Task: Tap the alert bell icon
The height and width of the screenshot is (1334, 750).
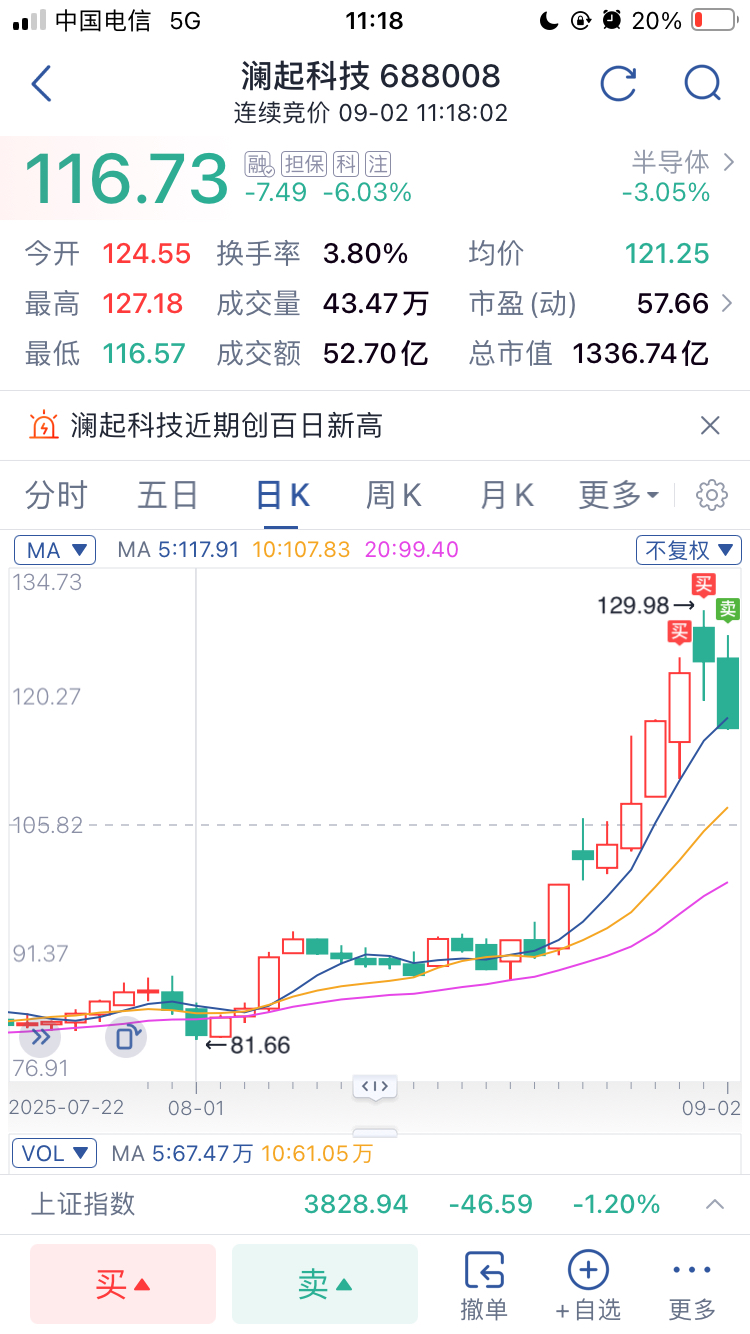Action: coord(44,426)
